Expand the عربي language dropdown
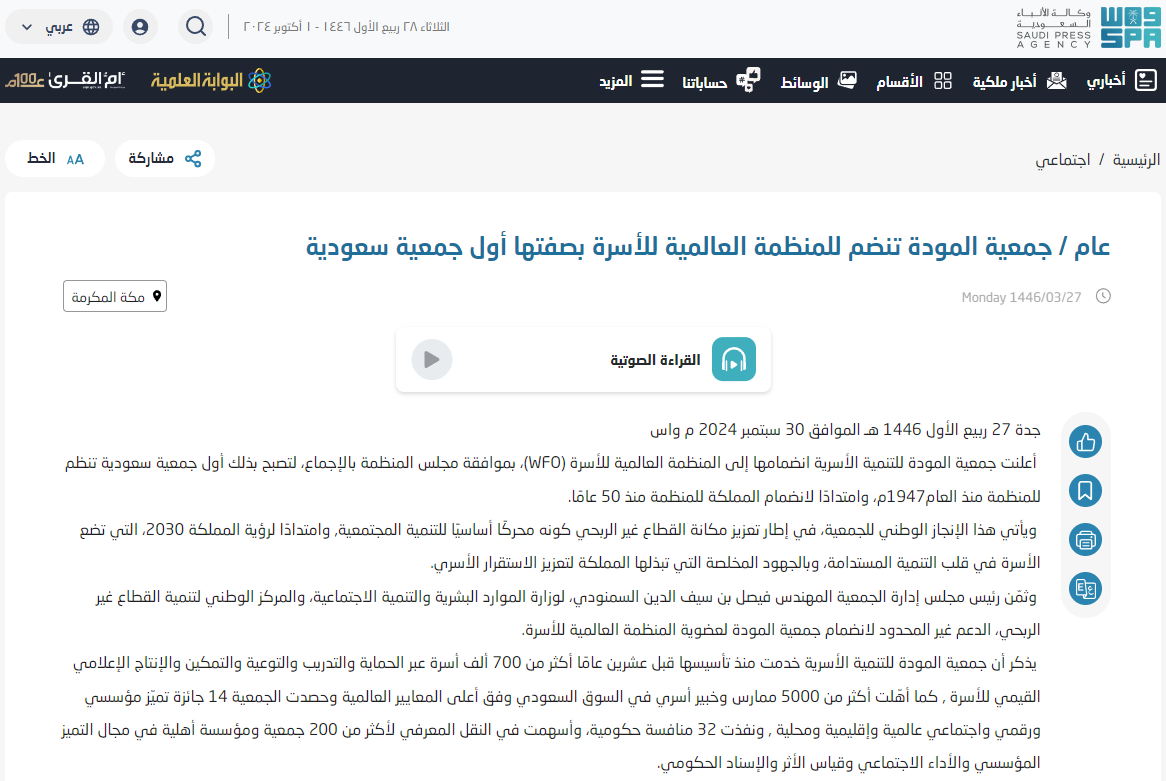This screenshot has width=1166, height=781. (x=59, y=27)
